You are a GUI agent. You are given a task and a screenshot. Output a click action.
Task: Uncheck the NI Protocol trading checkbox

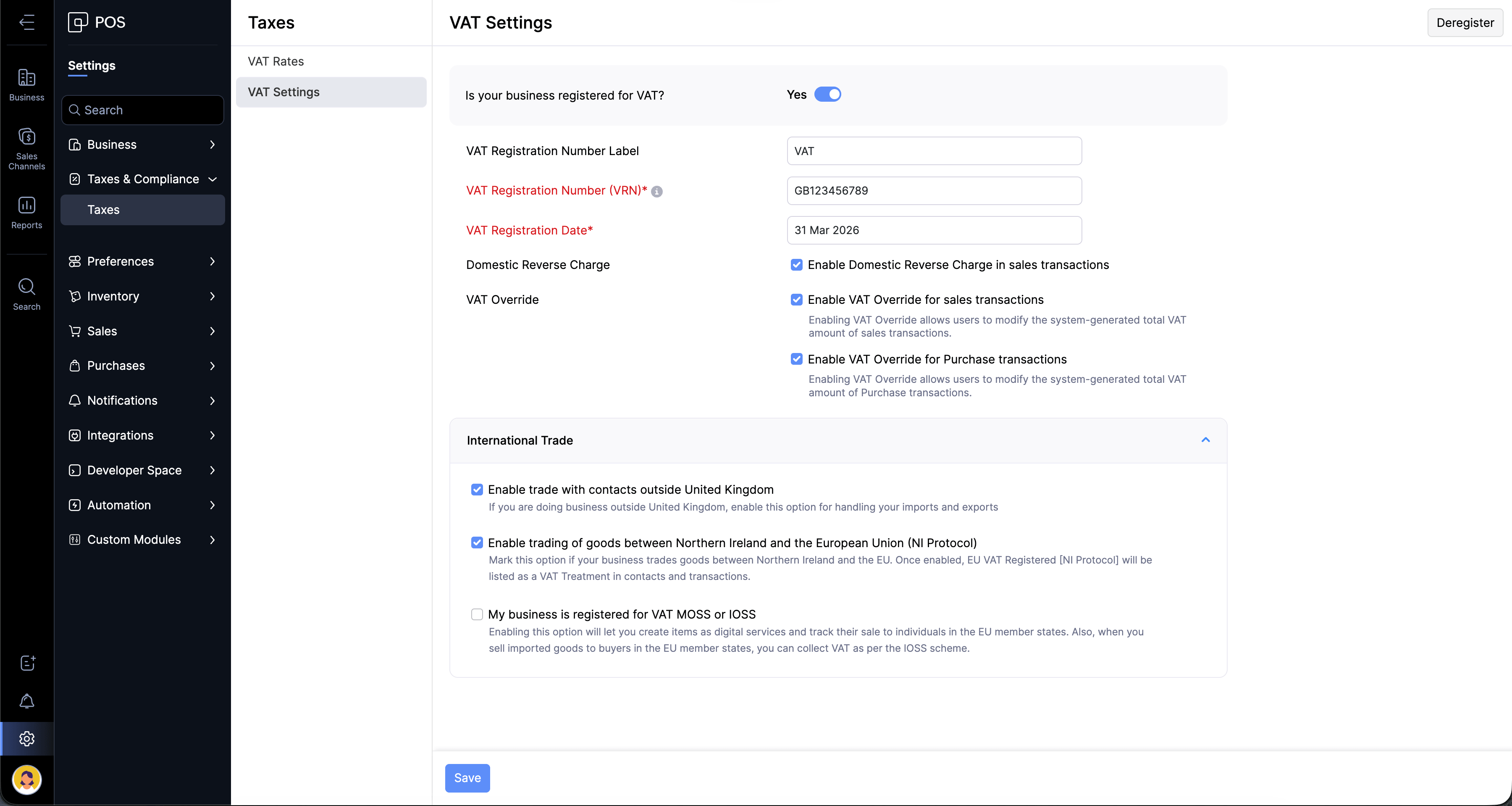pos(477,543)
